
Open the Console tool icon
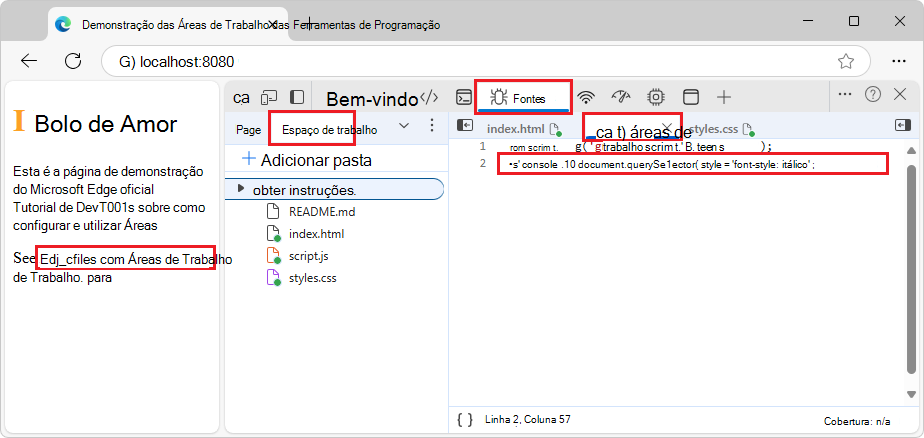(464, 97)
